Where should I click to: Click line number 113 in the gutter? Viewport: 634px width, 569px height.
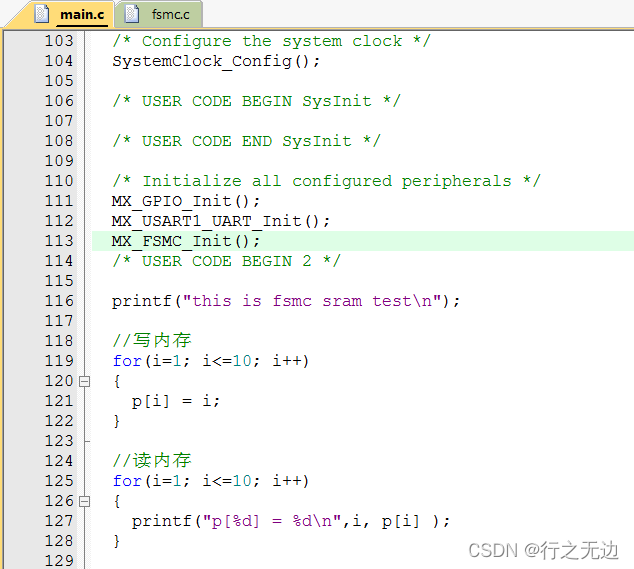[59, 241]
